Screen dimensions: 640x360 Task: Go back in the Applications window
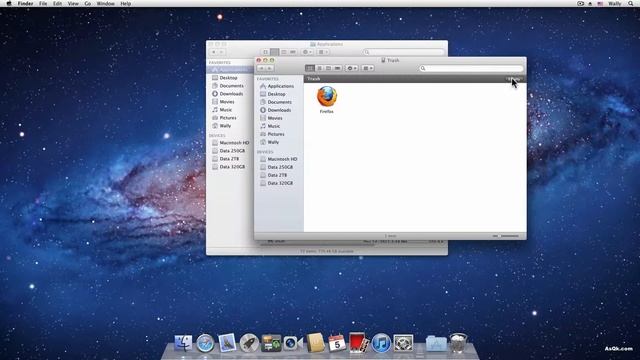pyautogui.click(x=213, y=52)
